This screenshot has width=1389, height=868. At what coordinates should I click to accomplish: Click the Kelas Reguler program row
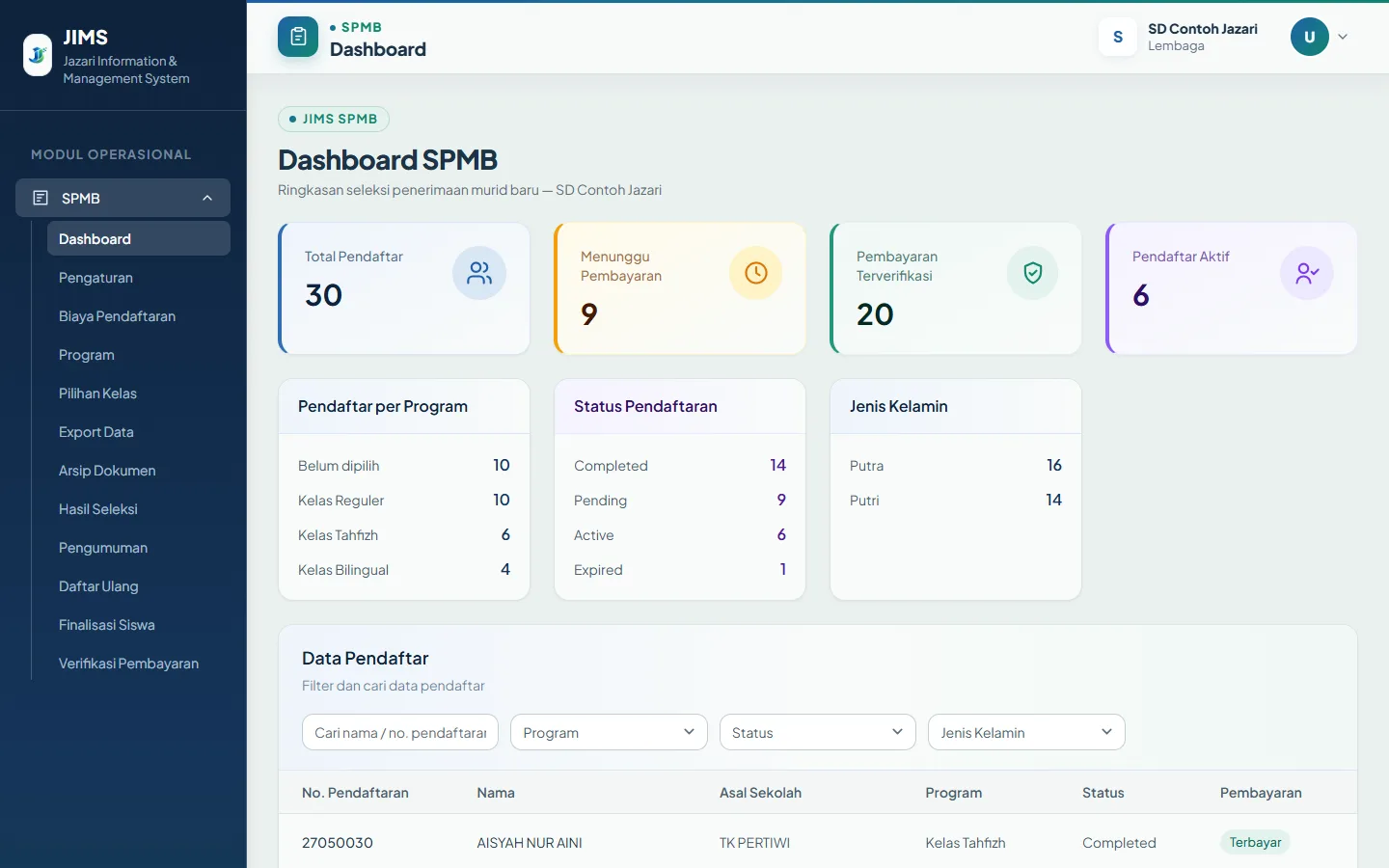[404, 500]
